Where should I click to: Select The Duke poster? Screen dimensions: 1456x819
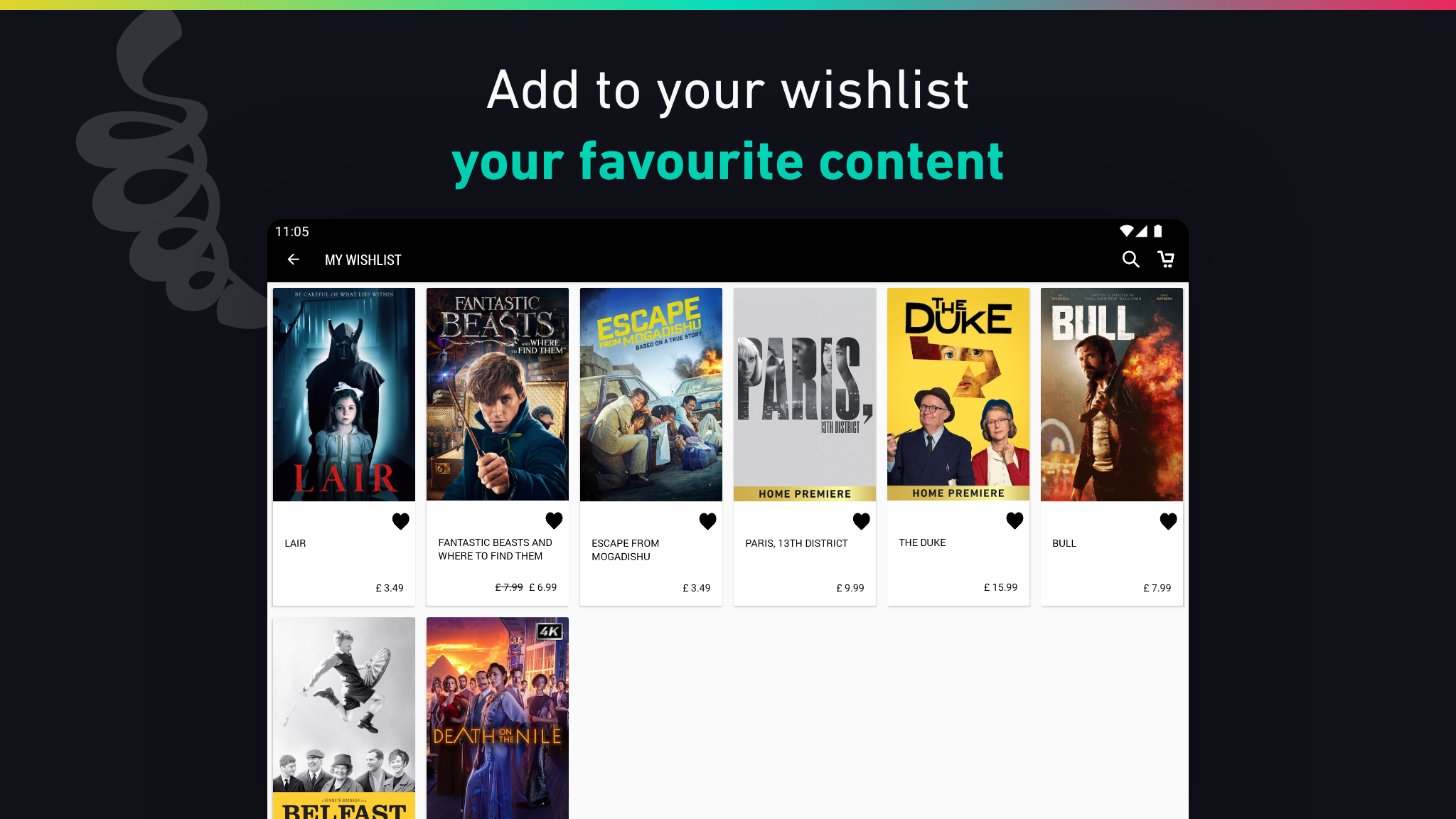click(958, 395)
